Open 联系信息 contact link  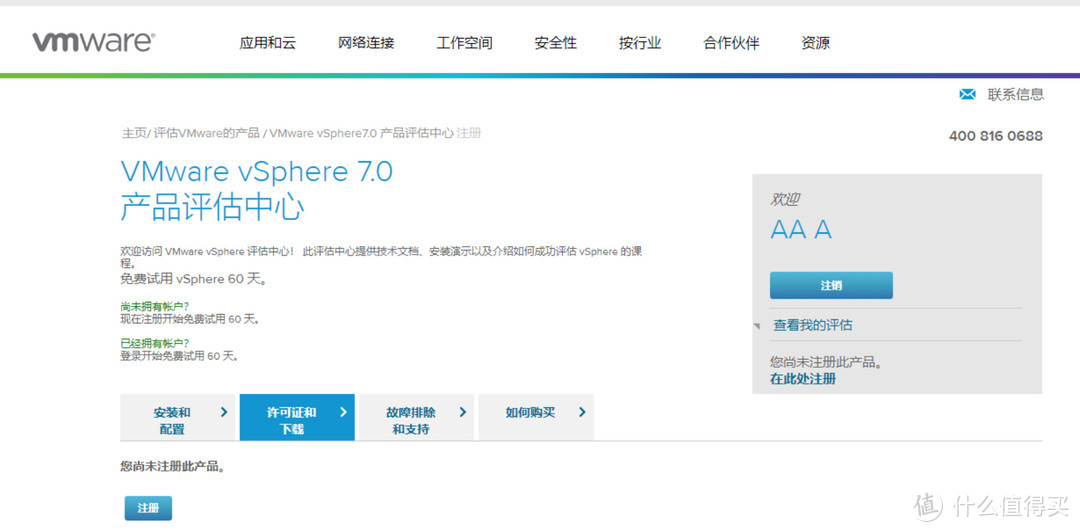pyautogui.click(x=1015, y=94)
